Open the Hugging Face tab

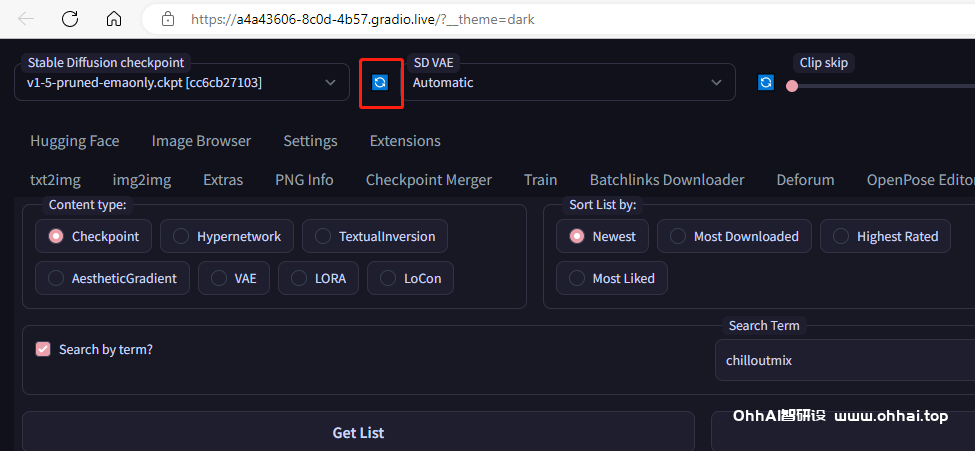tap(75, 141)
